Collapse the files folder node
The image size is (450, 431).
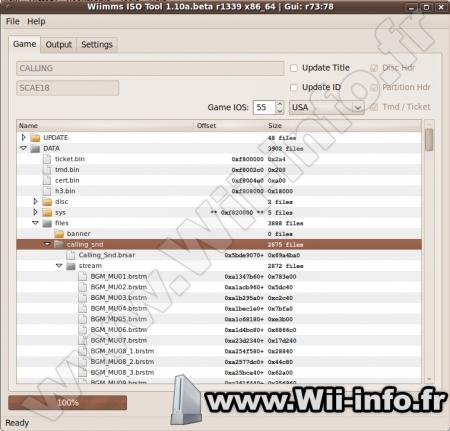(x=35, y=223)
